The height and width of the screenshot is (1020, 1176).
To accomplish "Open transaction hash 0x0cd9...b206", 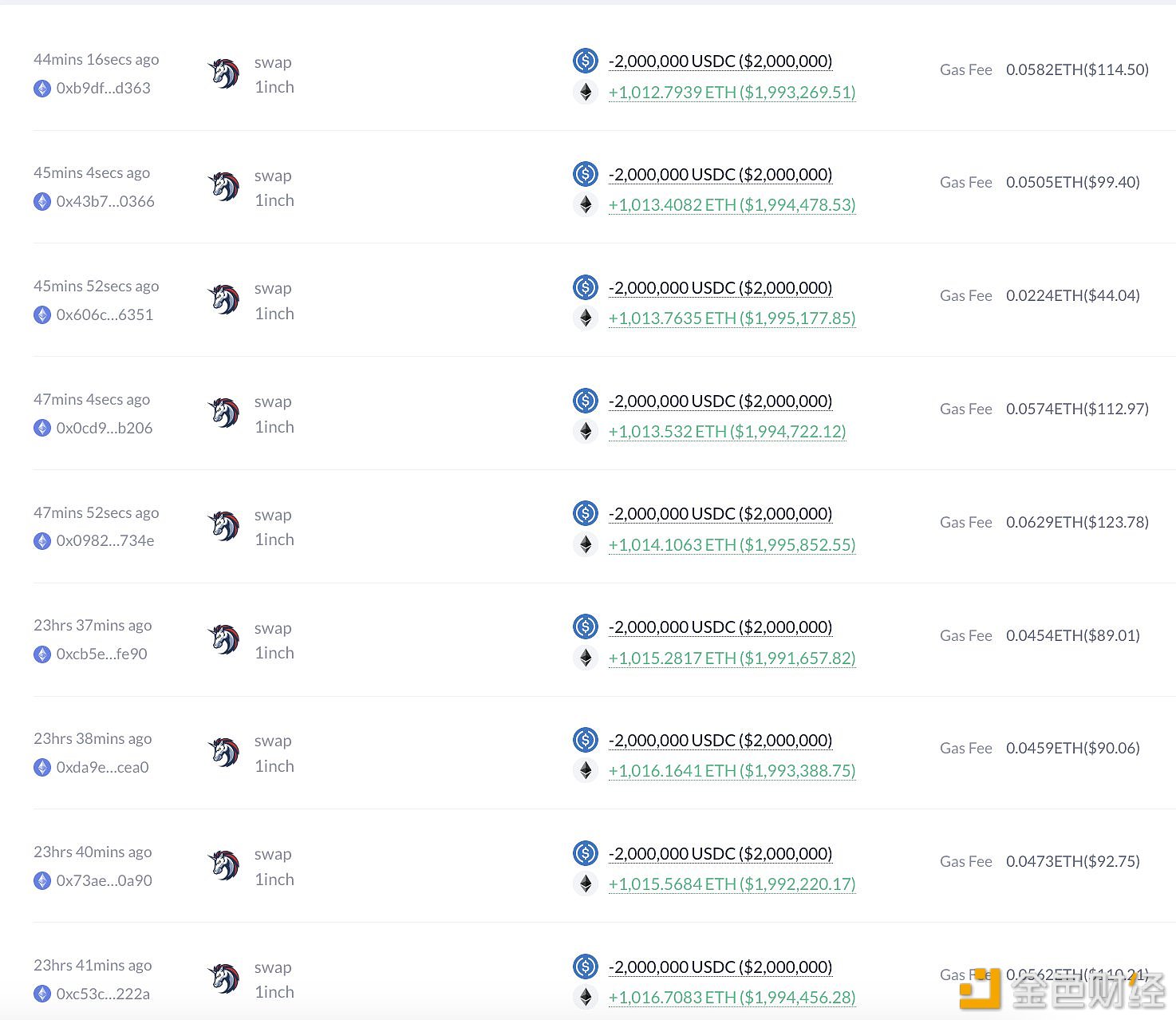I will click(x=105, y=429).
